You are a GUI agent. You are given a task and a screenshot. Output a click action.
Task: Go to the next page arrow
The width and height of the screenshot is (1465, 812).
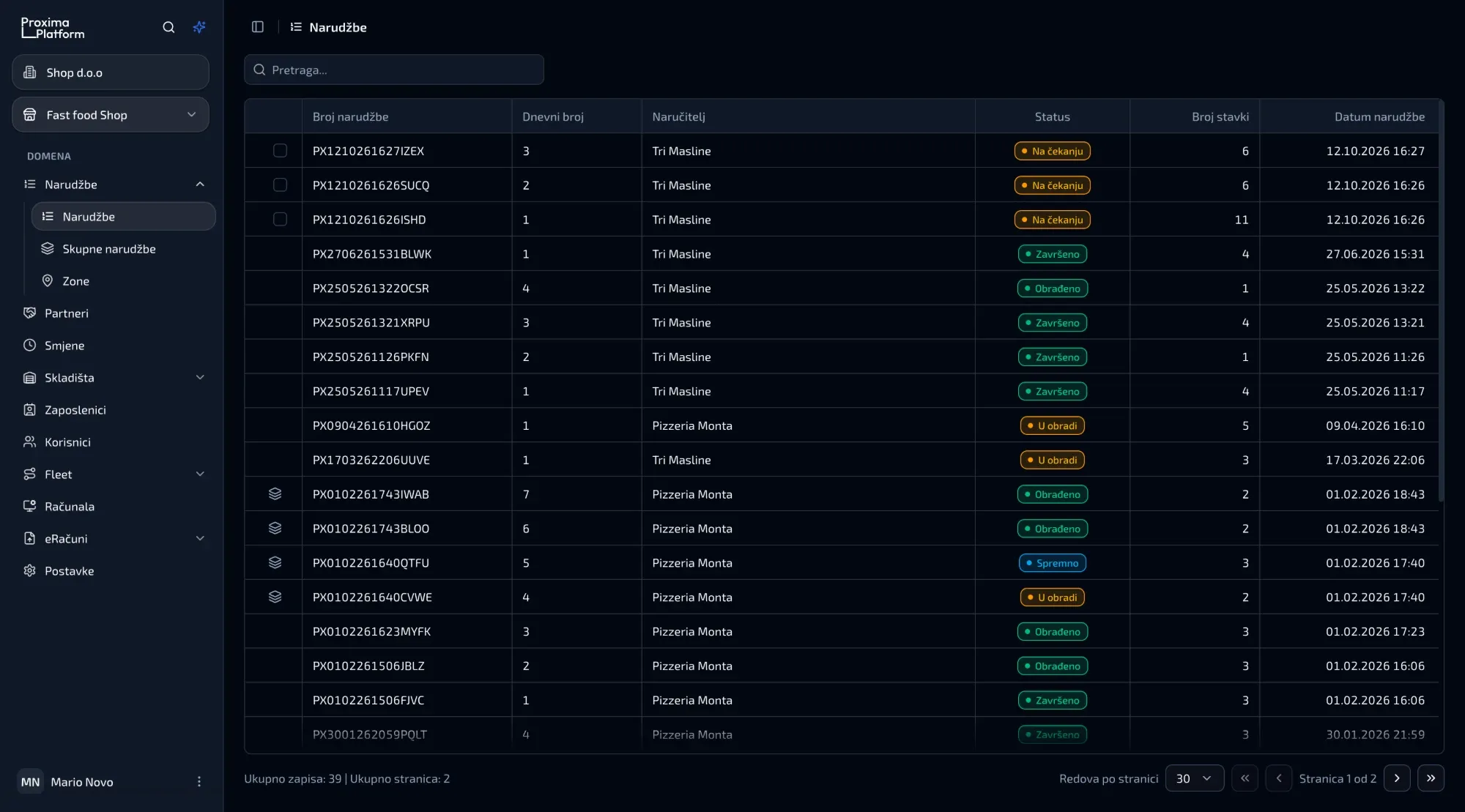pos(1397,778)
